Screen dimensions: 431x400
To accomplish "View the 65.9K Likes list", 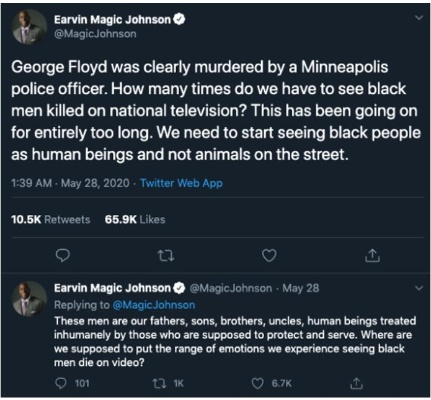I will click(x=135, y=220).
